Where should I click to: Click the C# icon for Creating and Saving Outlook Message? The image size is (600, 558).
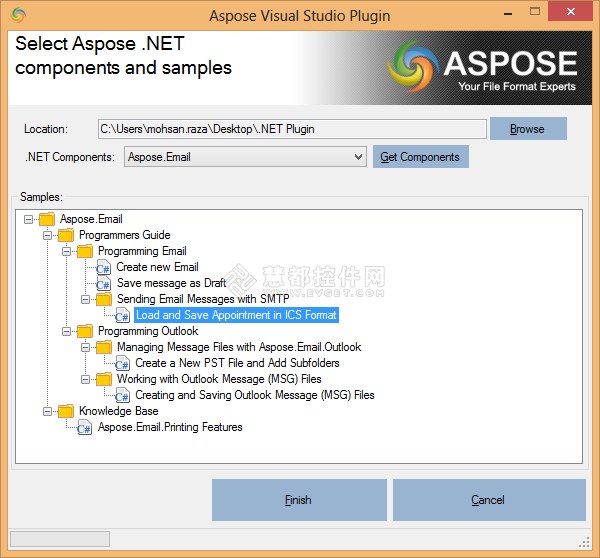[x=122, y=395]
